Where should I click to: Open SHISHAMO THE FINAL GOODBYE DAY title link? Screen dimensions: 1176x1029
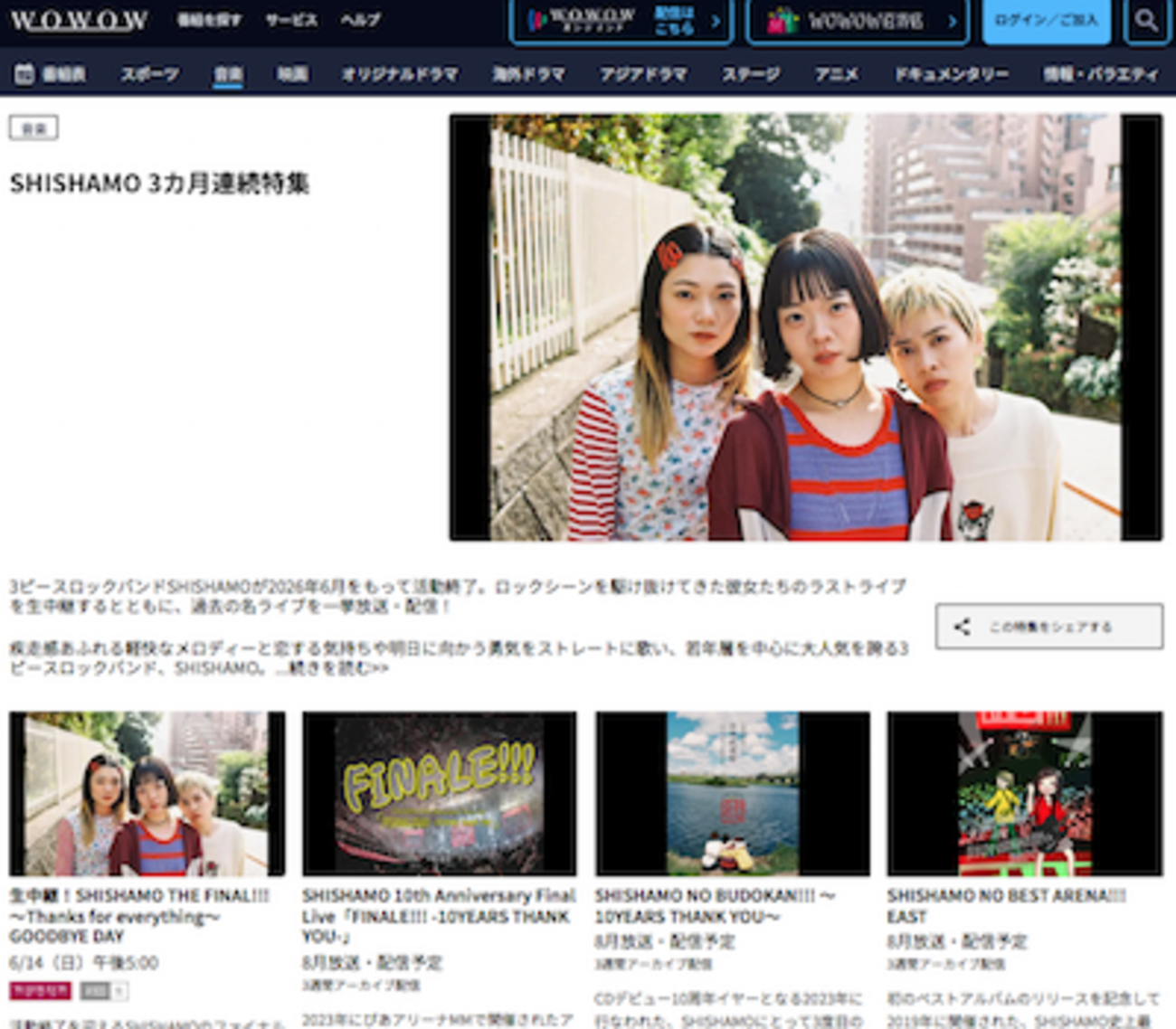[x=139, y=916]
